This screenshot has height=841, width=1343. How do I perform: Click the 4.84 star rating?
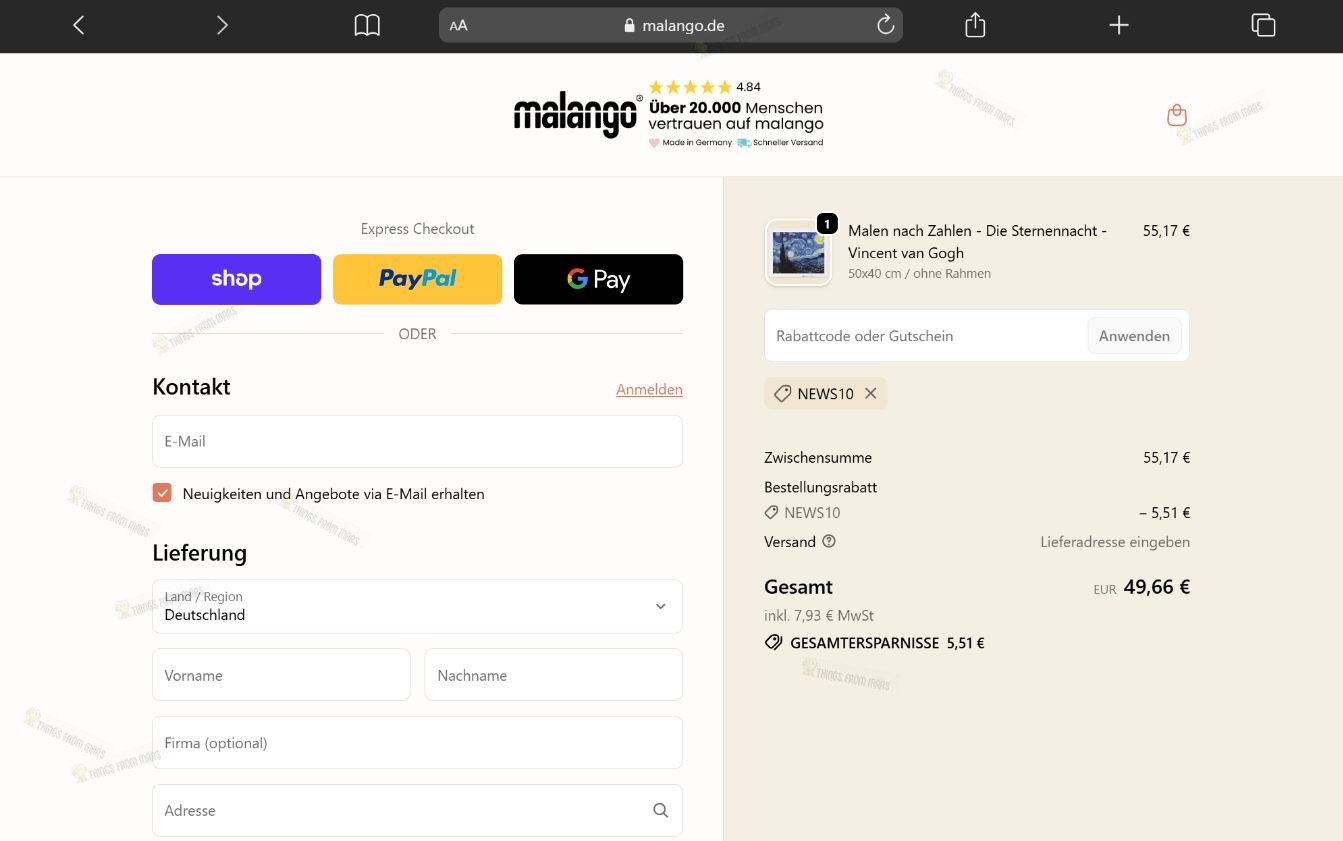click(x=704, y=87)
